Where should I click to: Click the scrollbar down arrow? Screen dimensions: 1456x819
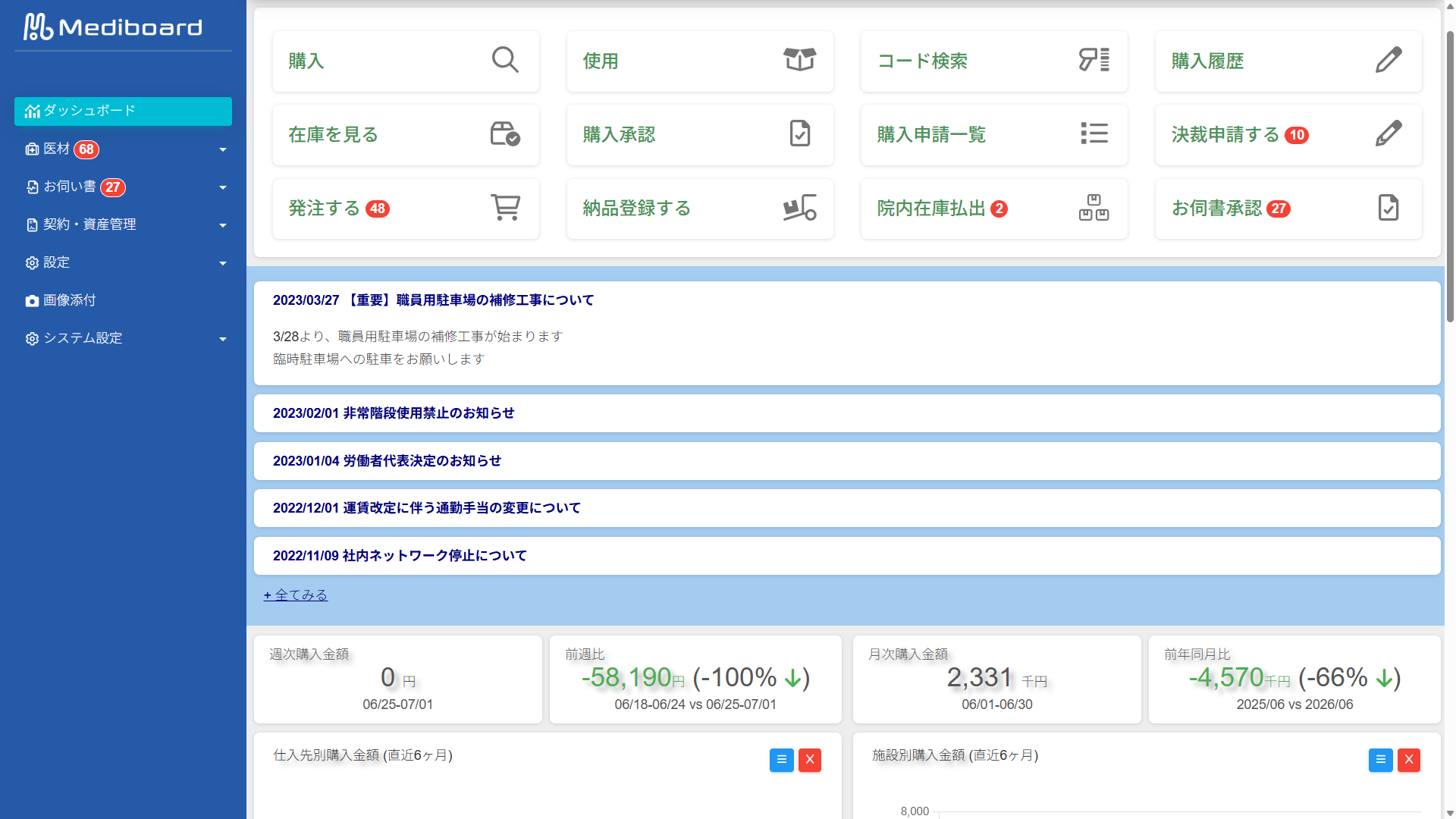click(1450, 813)
